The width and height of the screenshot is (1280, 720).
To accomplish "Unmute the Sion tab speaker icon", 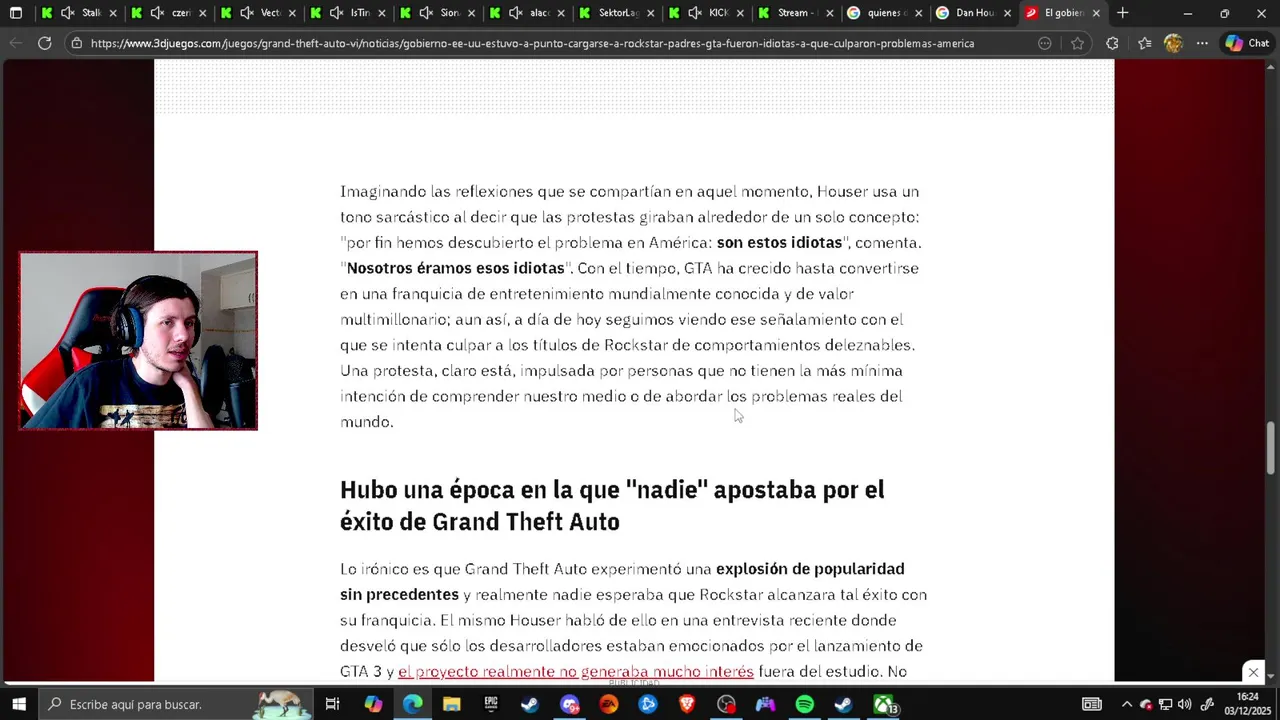I will 426,13.
